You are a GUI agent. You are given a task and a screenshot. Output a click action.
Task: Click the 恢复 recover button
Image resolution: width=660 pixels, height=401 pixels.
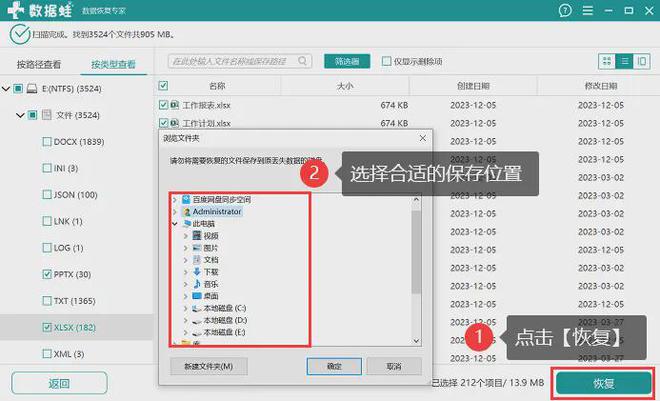point(603,383)
